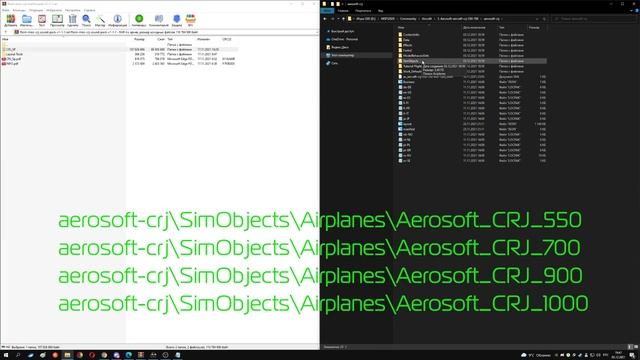Open the notification center in system tray
Image resolution: width=640 pixels, height=360 pixels.
[x=632, y=355]
